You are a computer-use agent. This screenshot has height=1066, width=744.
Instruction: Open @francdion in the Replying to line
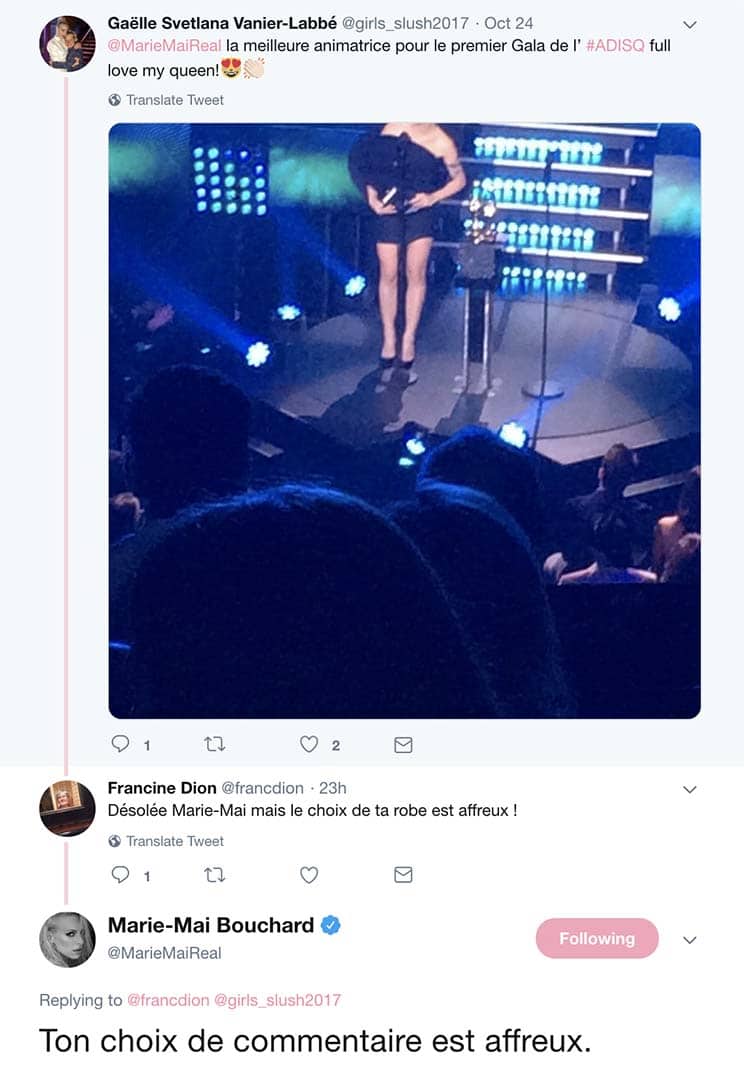click(x=168, y=1000)
